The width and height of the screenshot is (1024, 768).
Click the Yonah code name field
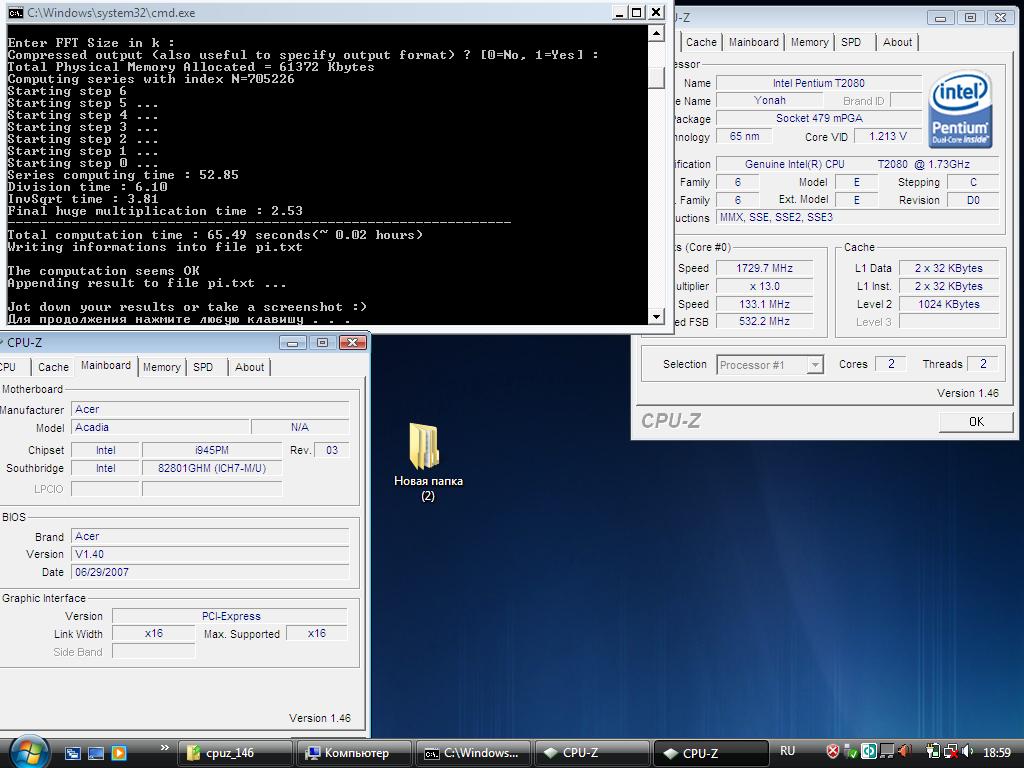point(769,101)
